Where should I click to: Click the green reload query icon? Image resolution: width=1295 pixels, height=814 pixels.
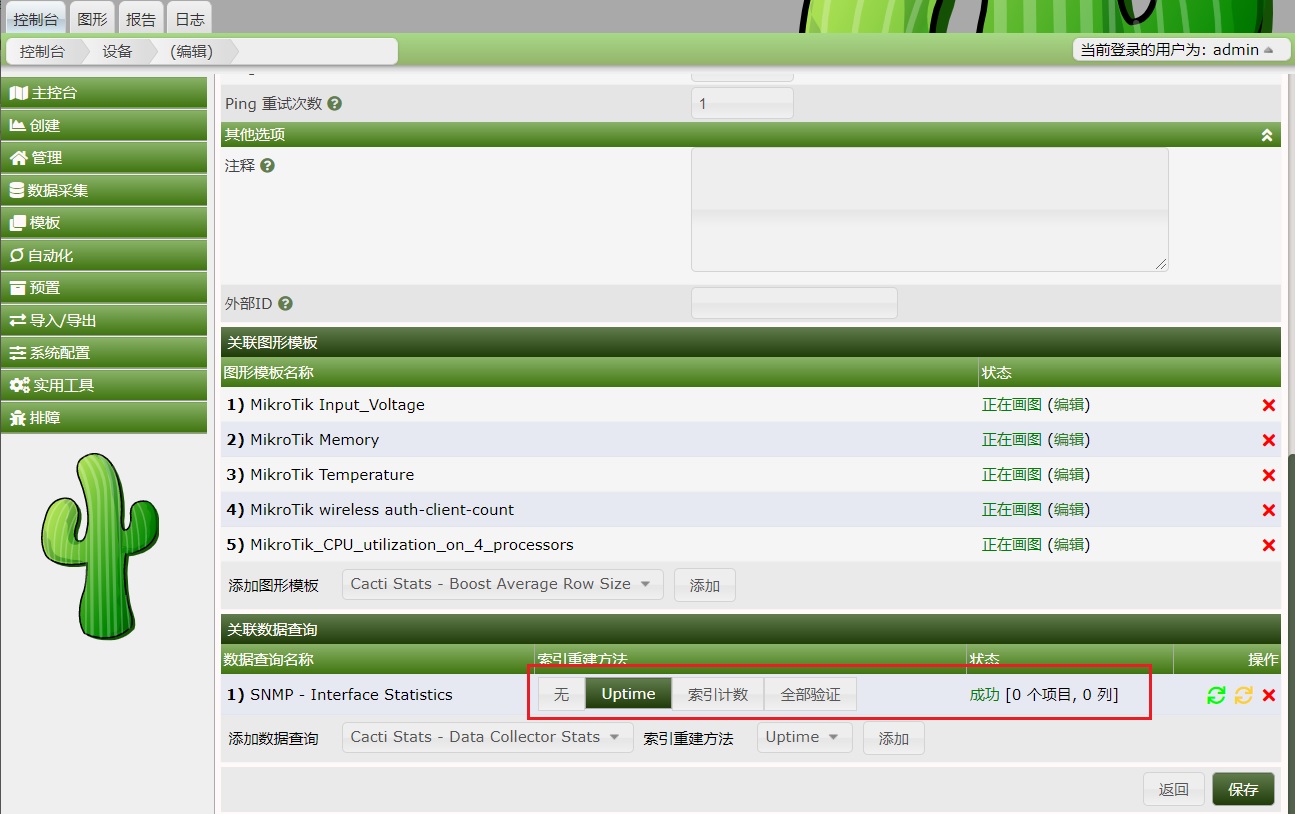(x=1216, y=695)
